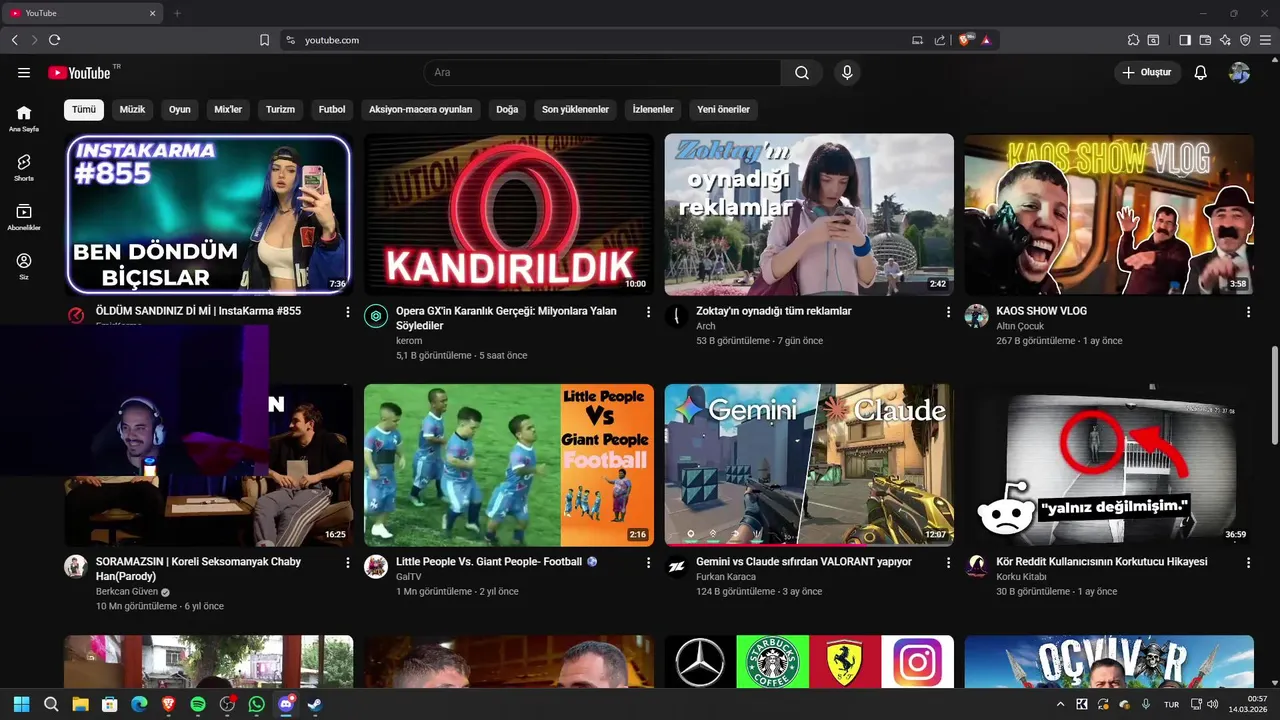Screen dimensions: 1280x720
Task: Start voice search with microphone icon
Action: coord(847,73)
